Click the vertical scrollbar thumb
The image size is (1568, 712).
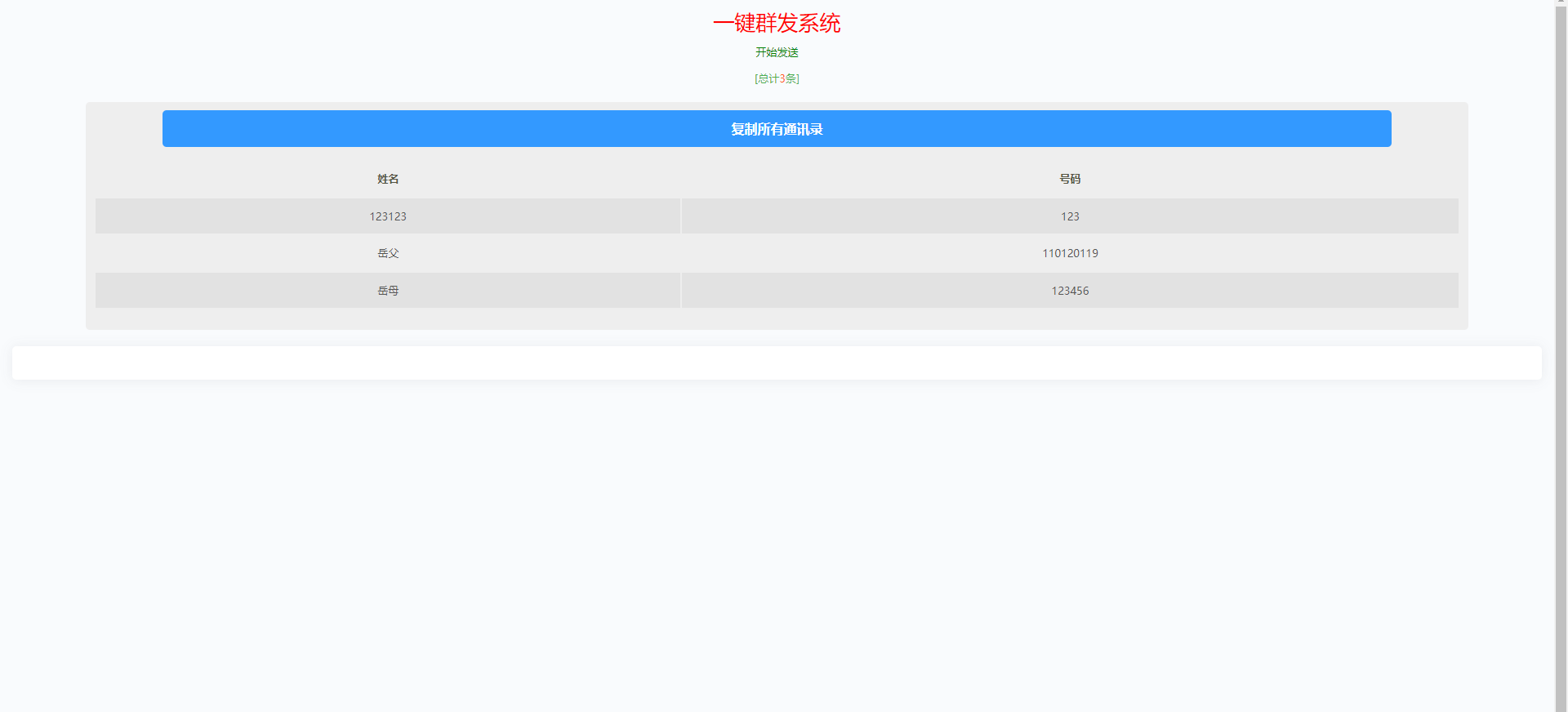pyautogui.click(x=1561, y=327)
